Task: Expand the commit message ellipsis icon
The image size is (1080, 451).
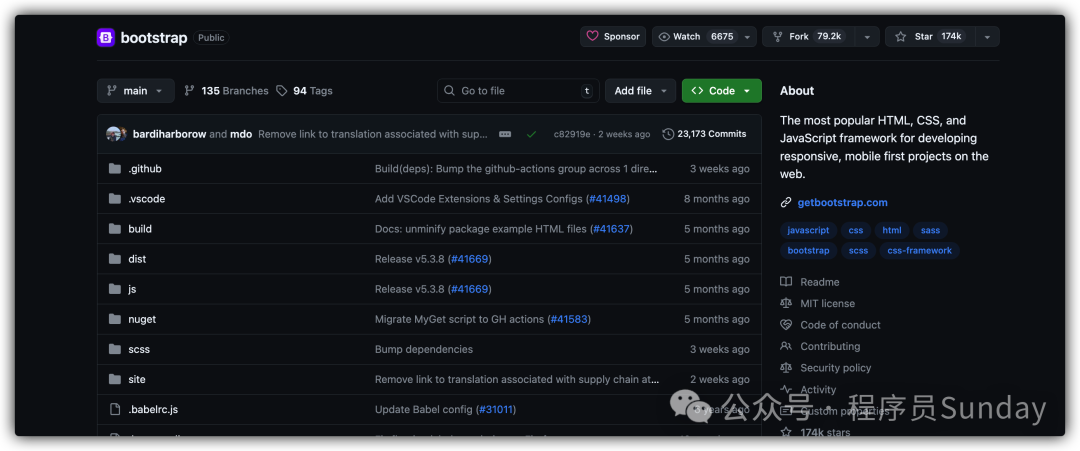Action: (x=505, y=134)
